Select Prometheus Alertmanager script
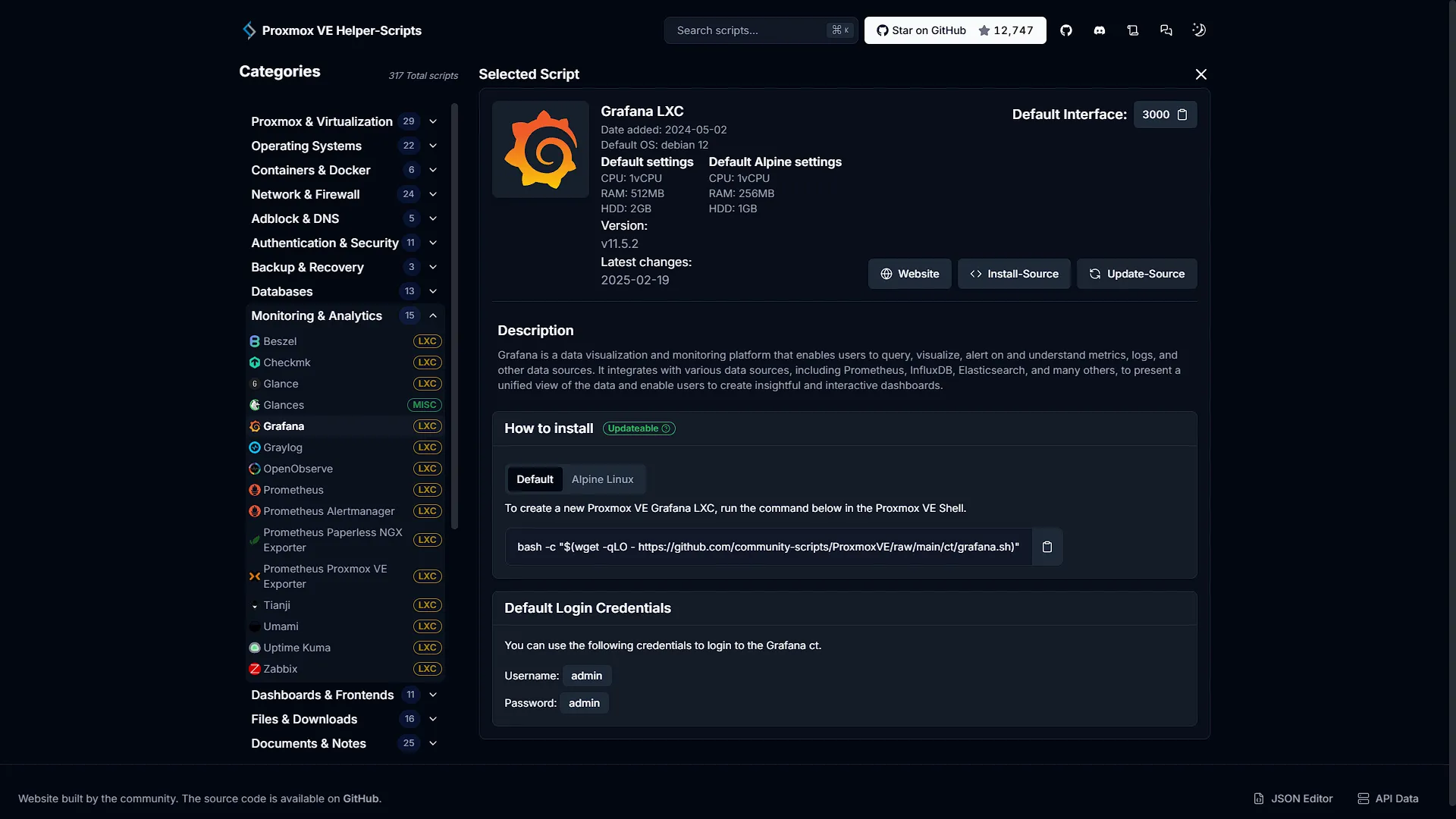The width and height of the screenshot is (1456, 819). tap(345, 511)
